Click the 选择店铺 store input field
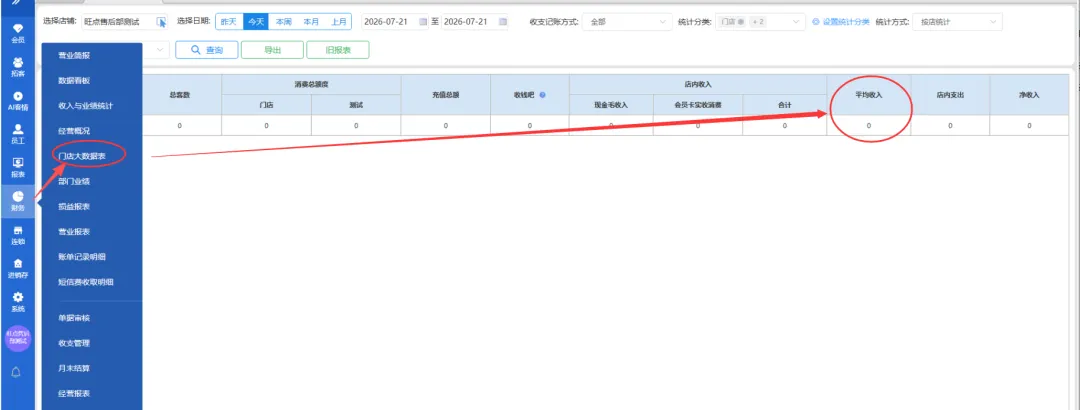The height and width of the screenshot is (410, 1080). coord(125,22)
